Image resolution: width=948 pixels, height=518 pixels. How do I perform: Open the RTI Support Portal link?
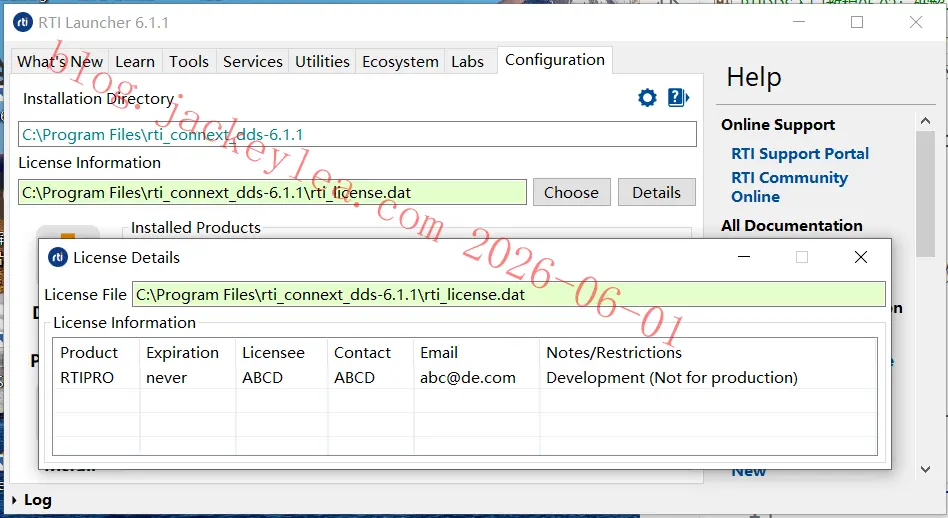click(x=800, y=154)
